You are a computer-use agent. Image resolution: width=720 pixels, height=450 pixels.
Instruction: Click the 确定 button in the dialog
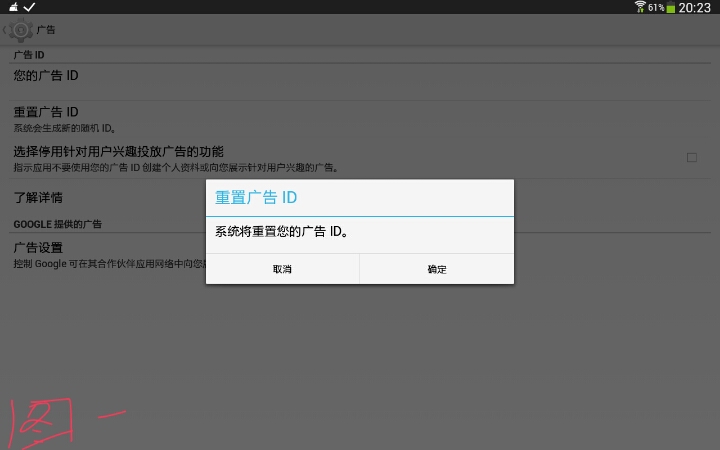(436, 269)
